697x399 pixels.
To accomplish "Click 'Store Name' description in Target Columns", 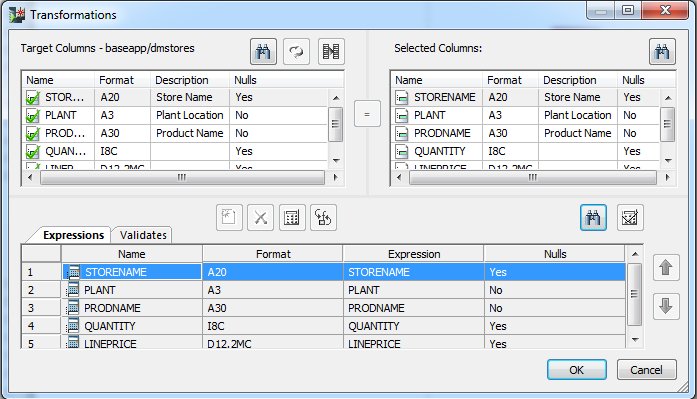I will click(184, 97).
